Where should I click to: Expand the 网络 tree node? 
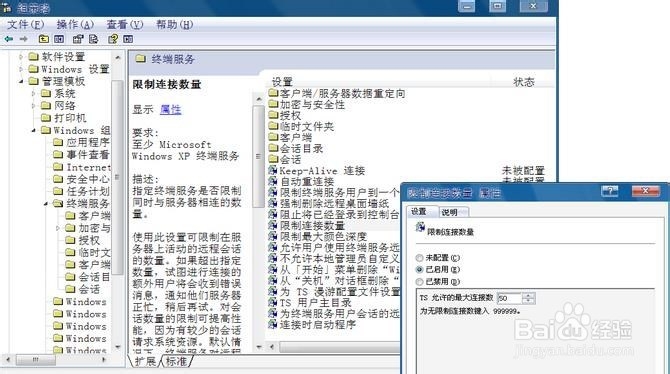pyautogui.click(x=33, y=106)
